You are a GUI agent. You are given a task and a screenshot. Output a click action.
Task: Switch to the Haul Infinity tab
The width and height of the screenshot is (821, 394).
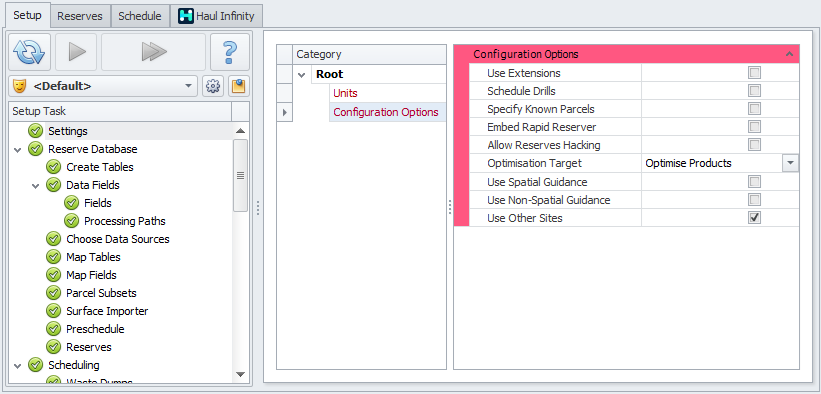coord(216,16)
